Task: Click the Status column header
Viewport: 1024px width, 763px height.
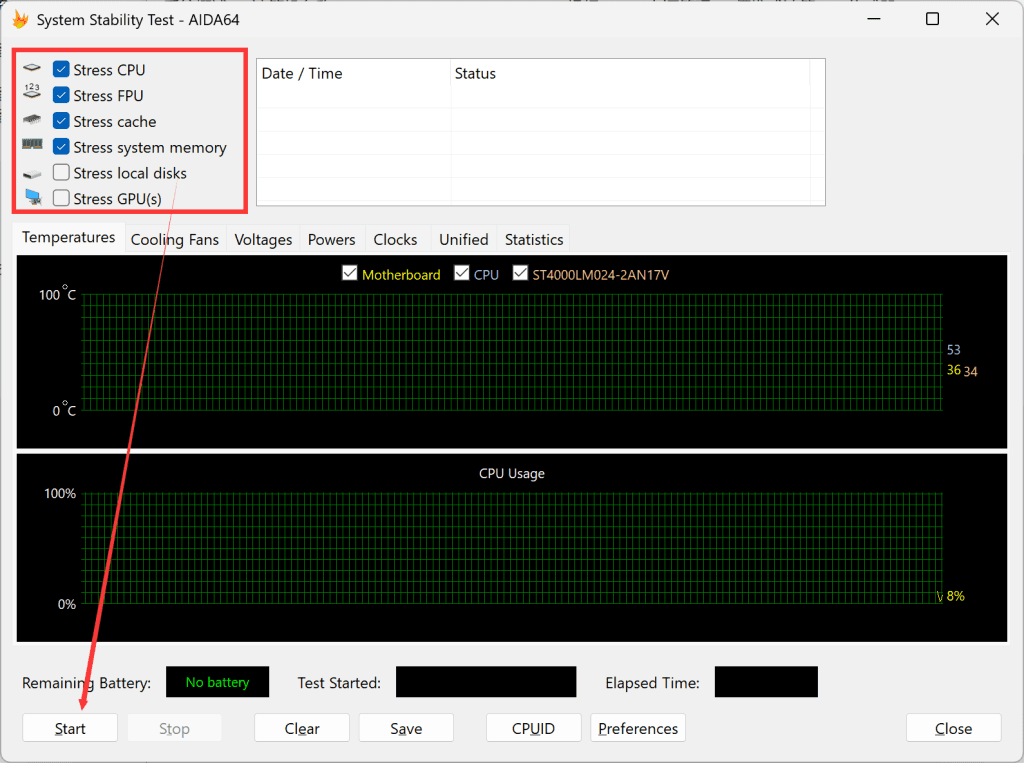Action: pyautogui.click(x=630, y=73)
